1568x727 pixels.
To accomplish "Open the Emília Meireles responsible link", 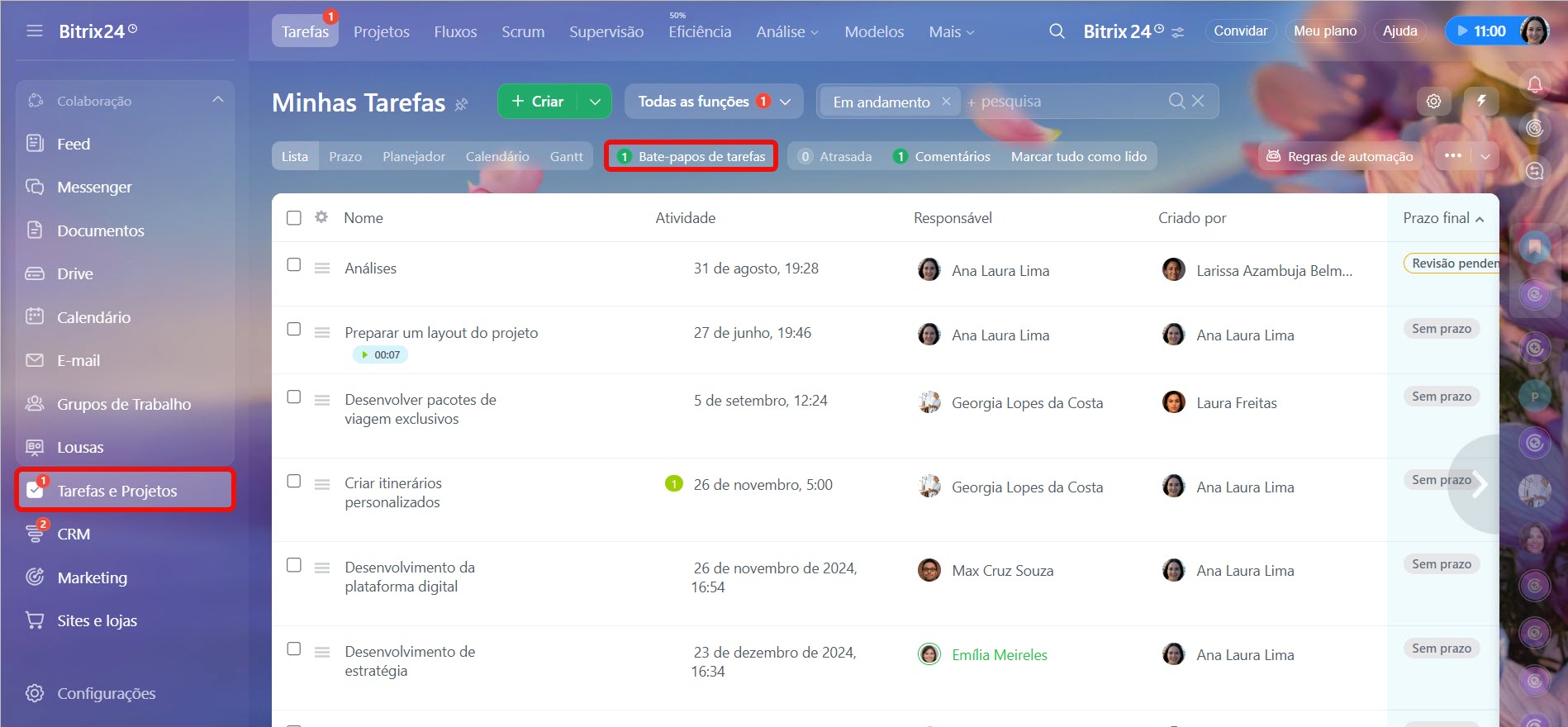I will 999,655.
